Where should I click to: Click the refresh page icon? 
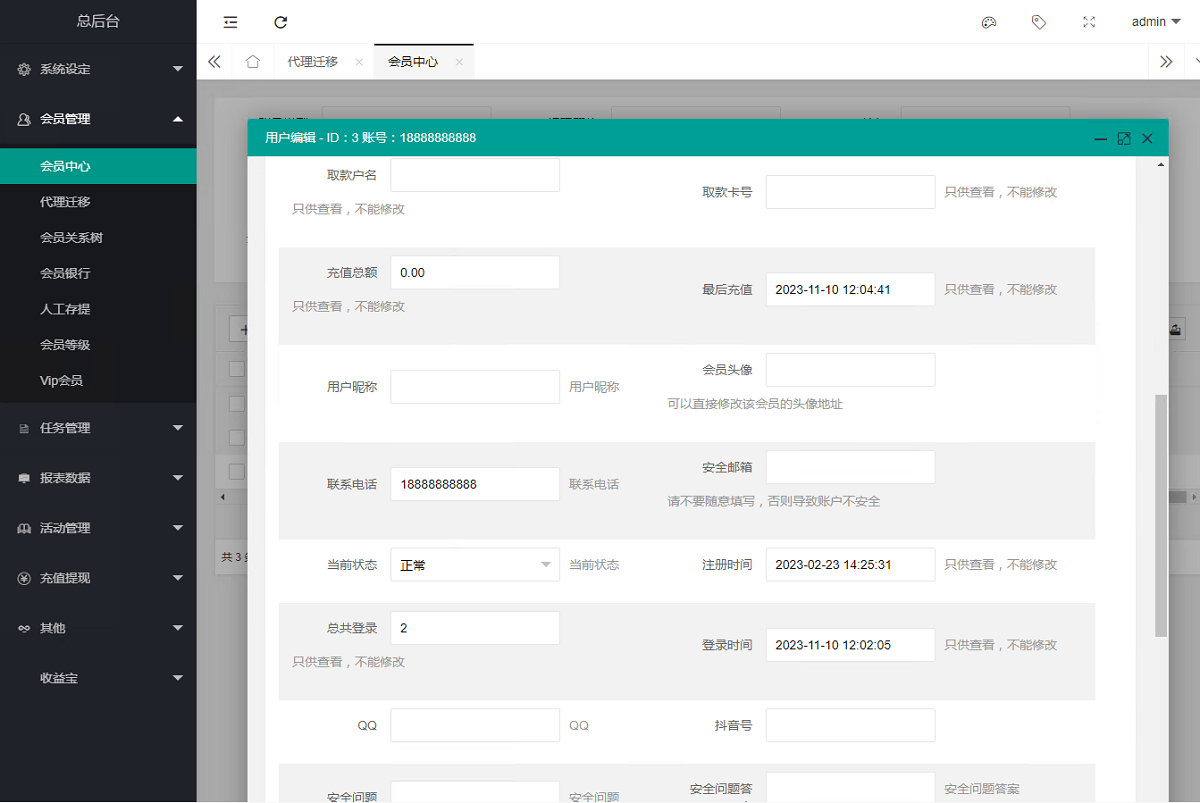281,22
